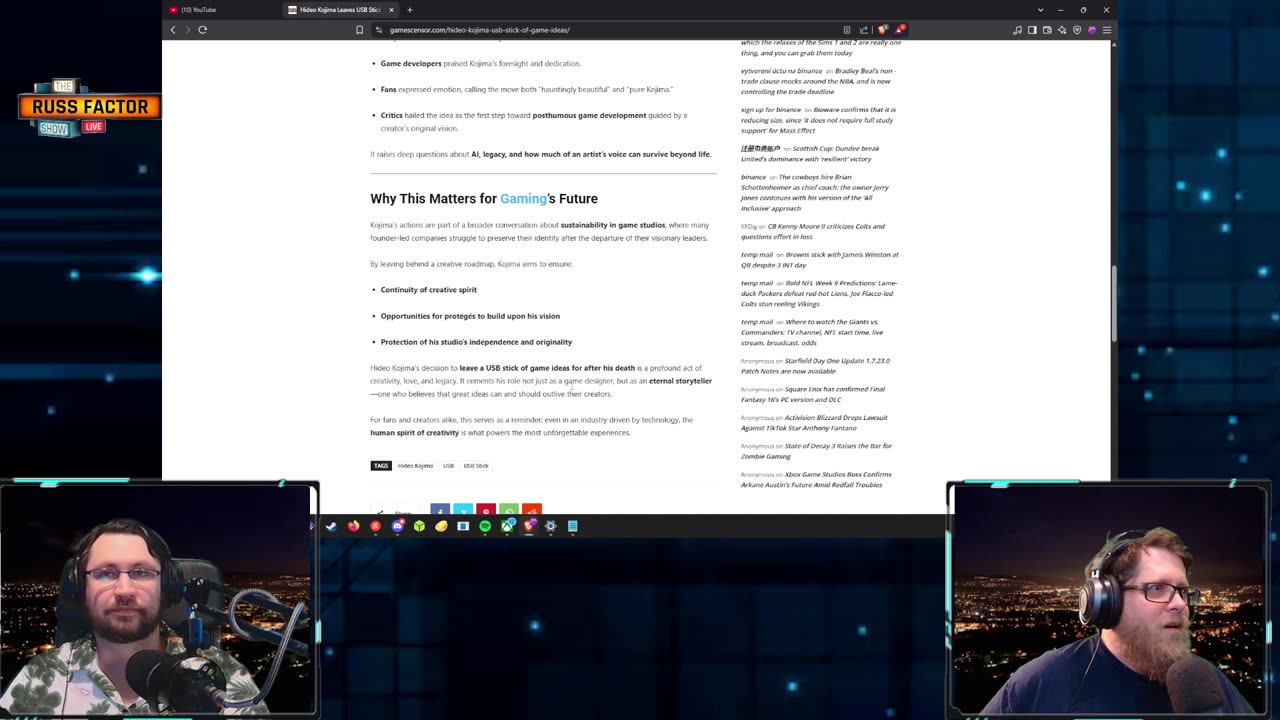Click the Brave VPN shield icon
The image size is (1280, 720).
(1077, 30)
